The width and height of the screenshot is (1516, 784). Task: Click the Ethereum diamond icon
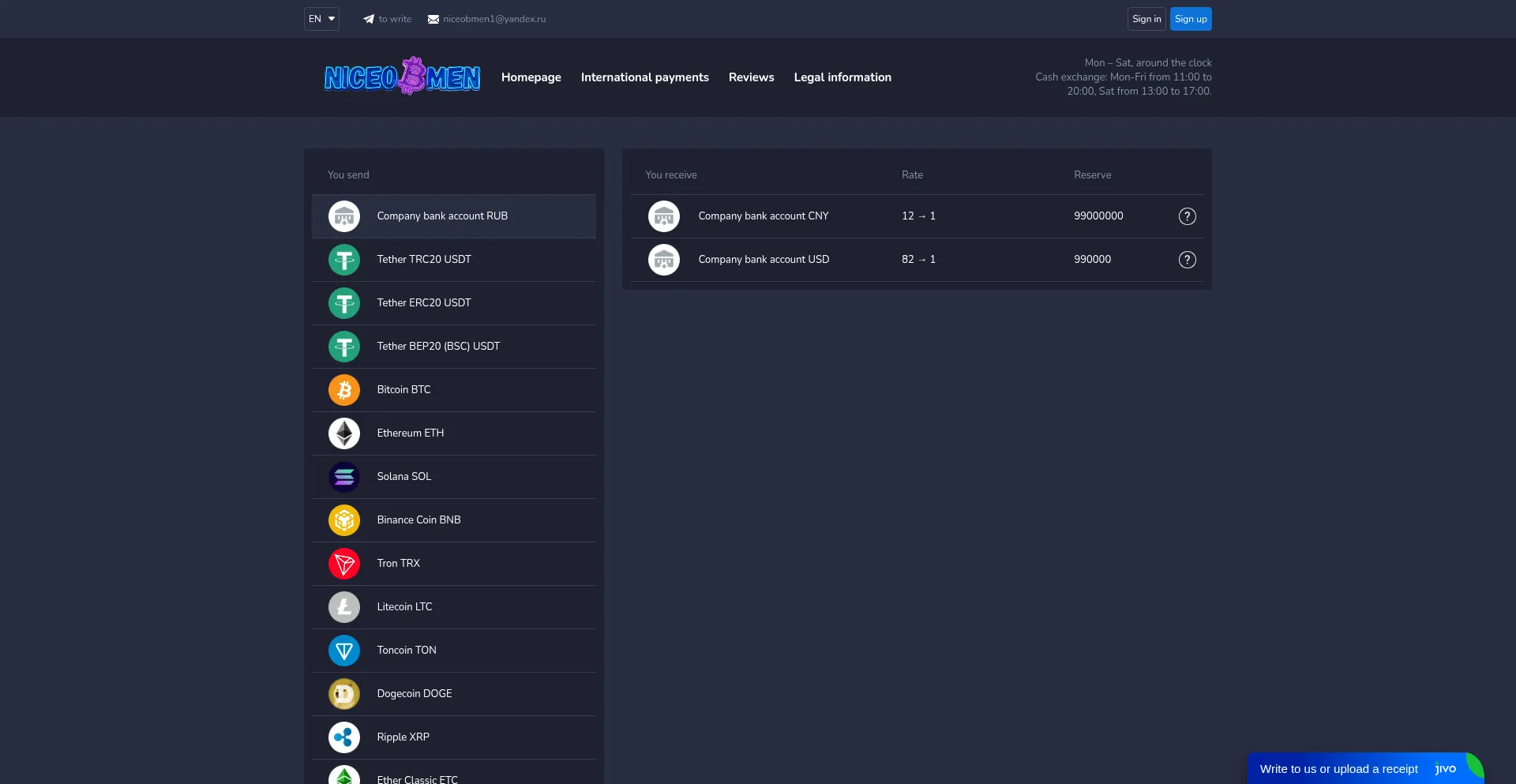point(344,433)
